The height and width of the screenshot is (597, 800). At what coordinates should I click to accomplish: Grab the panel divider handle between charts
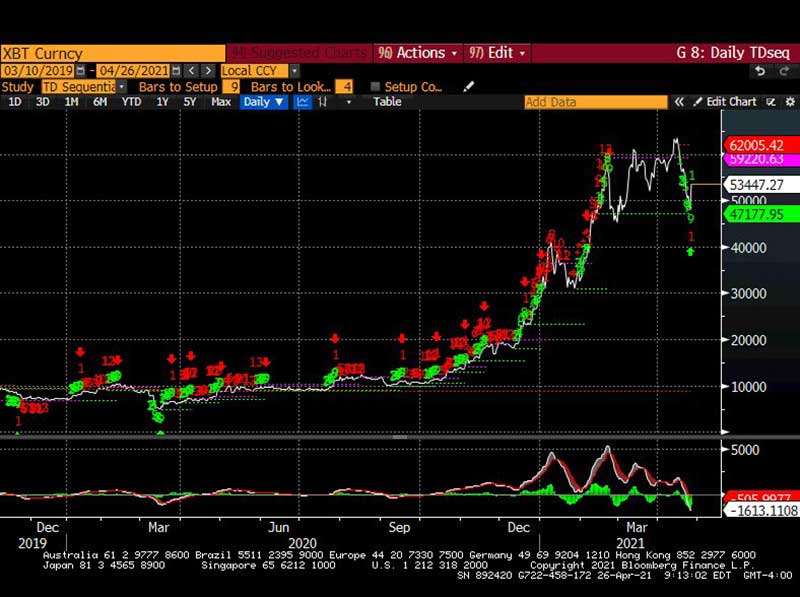point(399,437)
